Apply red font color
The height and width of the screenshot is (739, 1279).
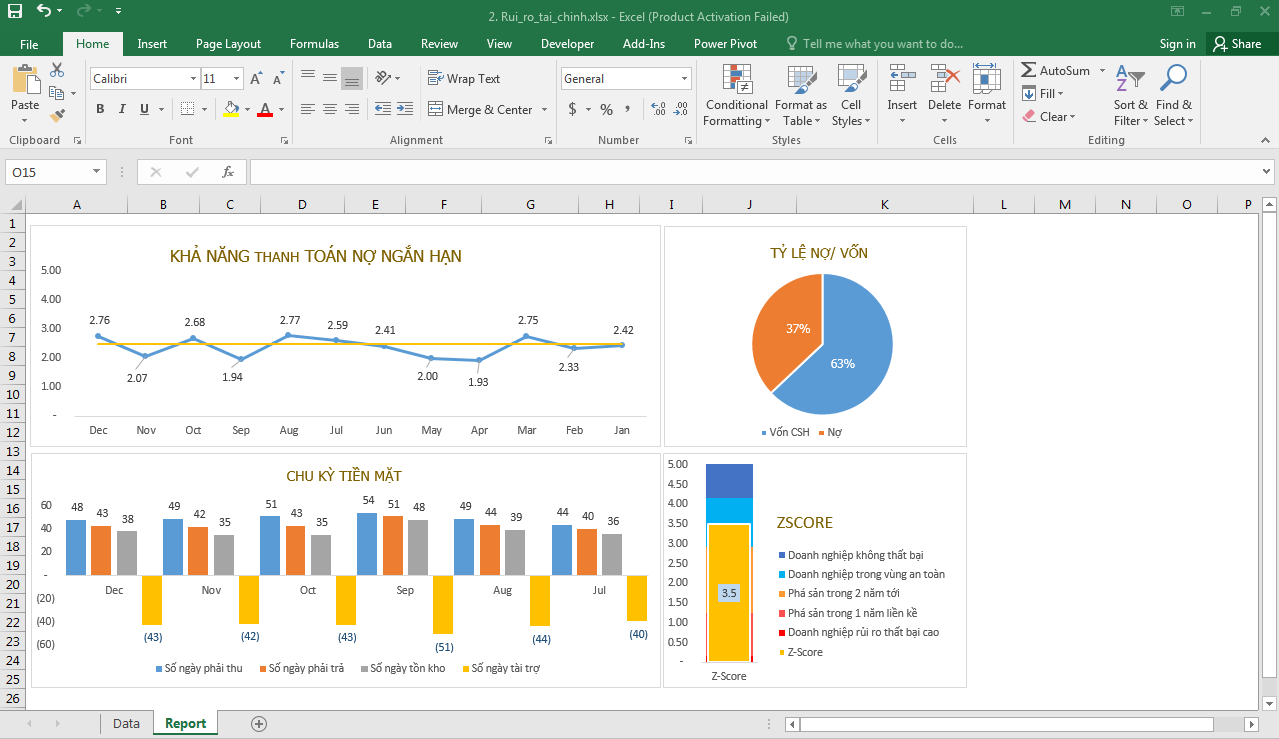click(x=265, y=109)
